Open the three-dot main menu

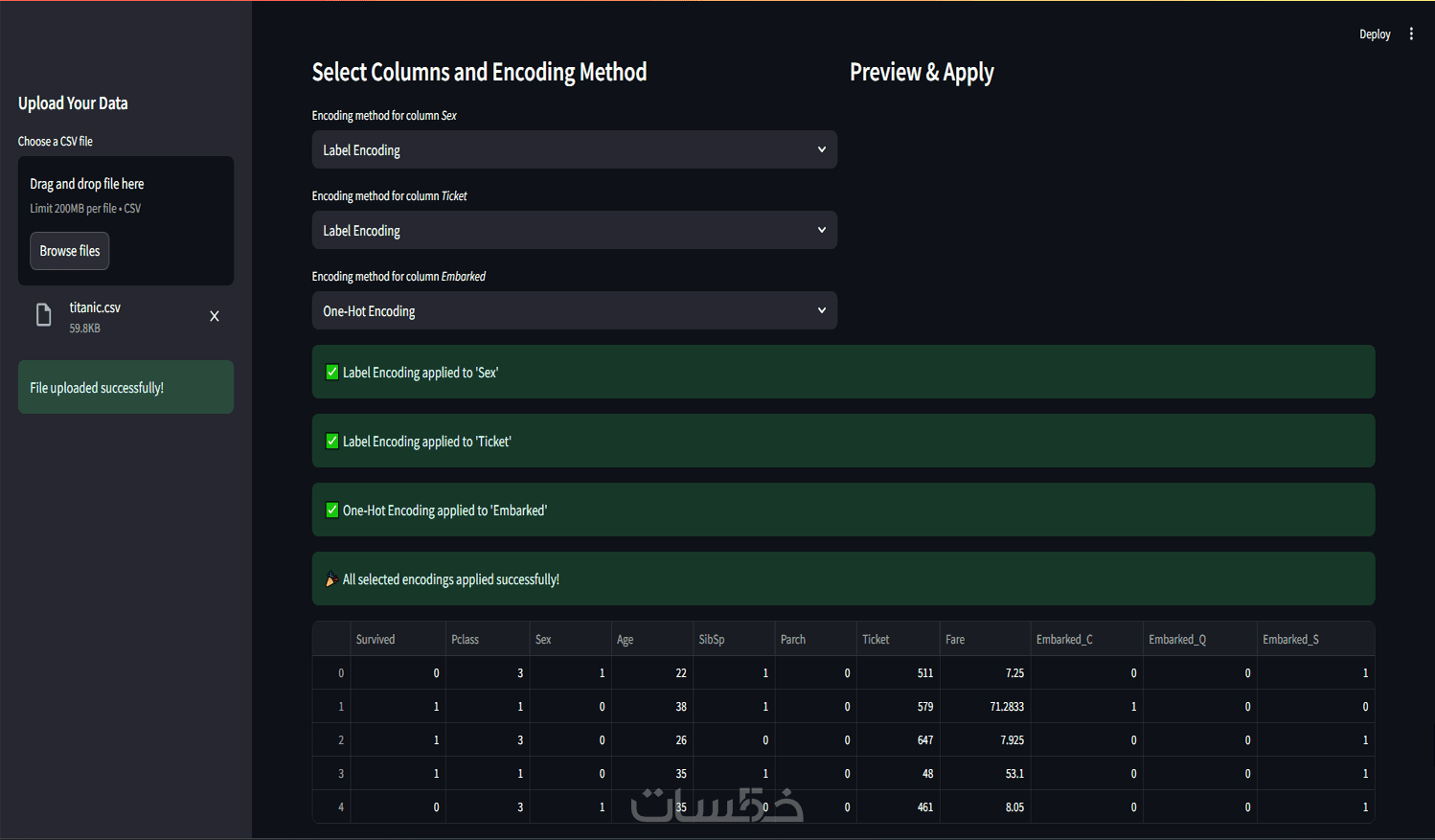[1411, 34]
